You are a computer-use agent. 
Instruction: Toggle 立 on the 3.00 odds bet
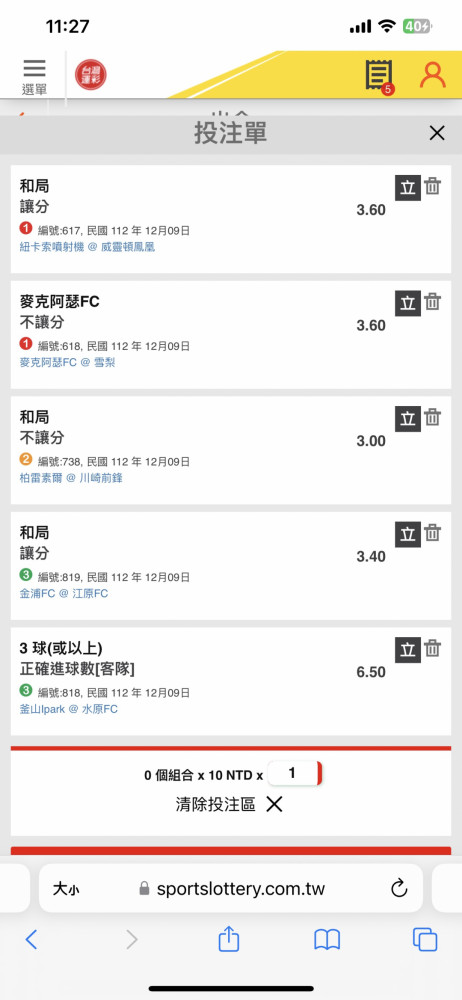click(x=408, y=419)
